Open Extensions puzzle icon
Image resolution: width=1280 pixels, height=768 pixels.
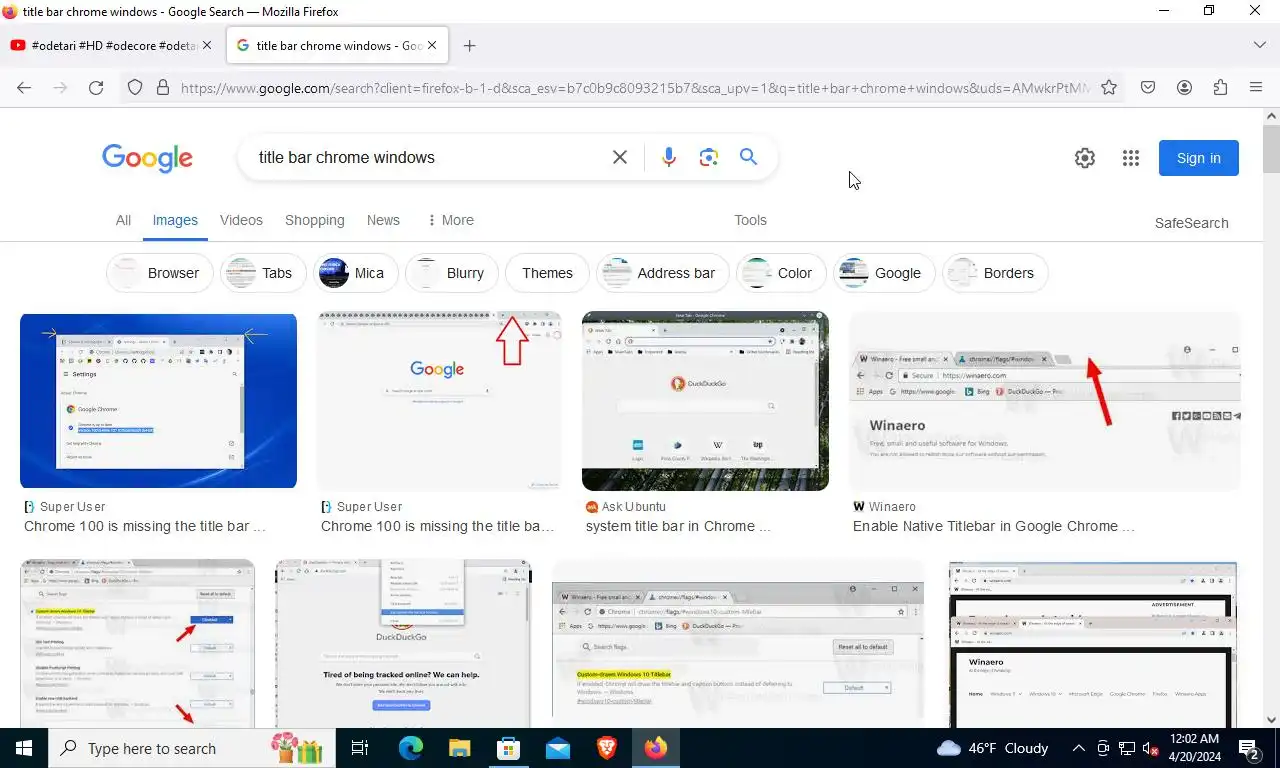1220,88
